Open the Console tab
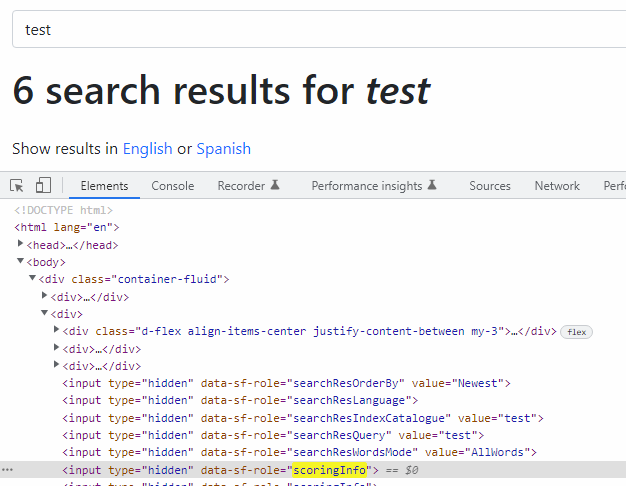This screenshot has height=486, width=626. [x=172, y=186]
